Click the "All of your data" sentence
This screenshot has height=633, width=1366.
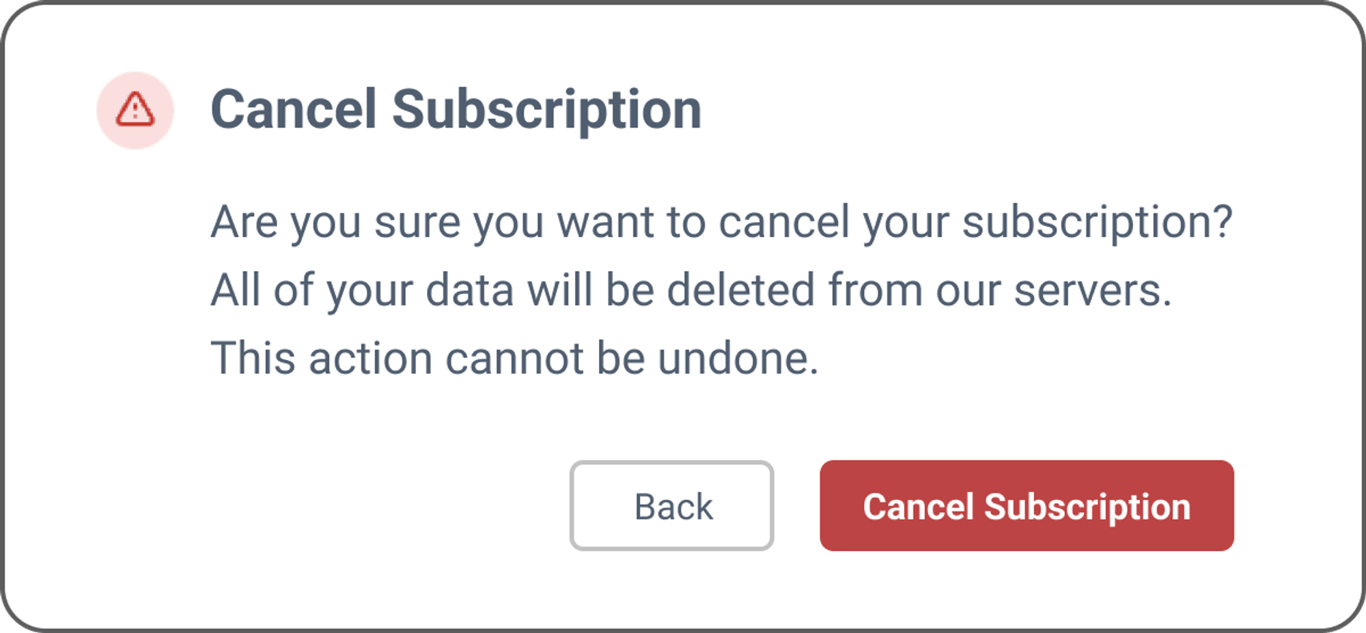[691, 292]
